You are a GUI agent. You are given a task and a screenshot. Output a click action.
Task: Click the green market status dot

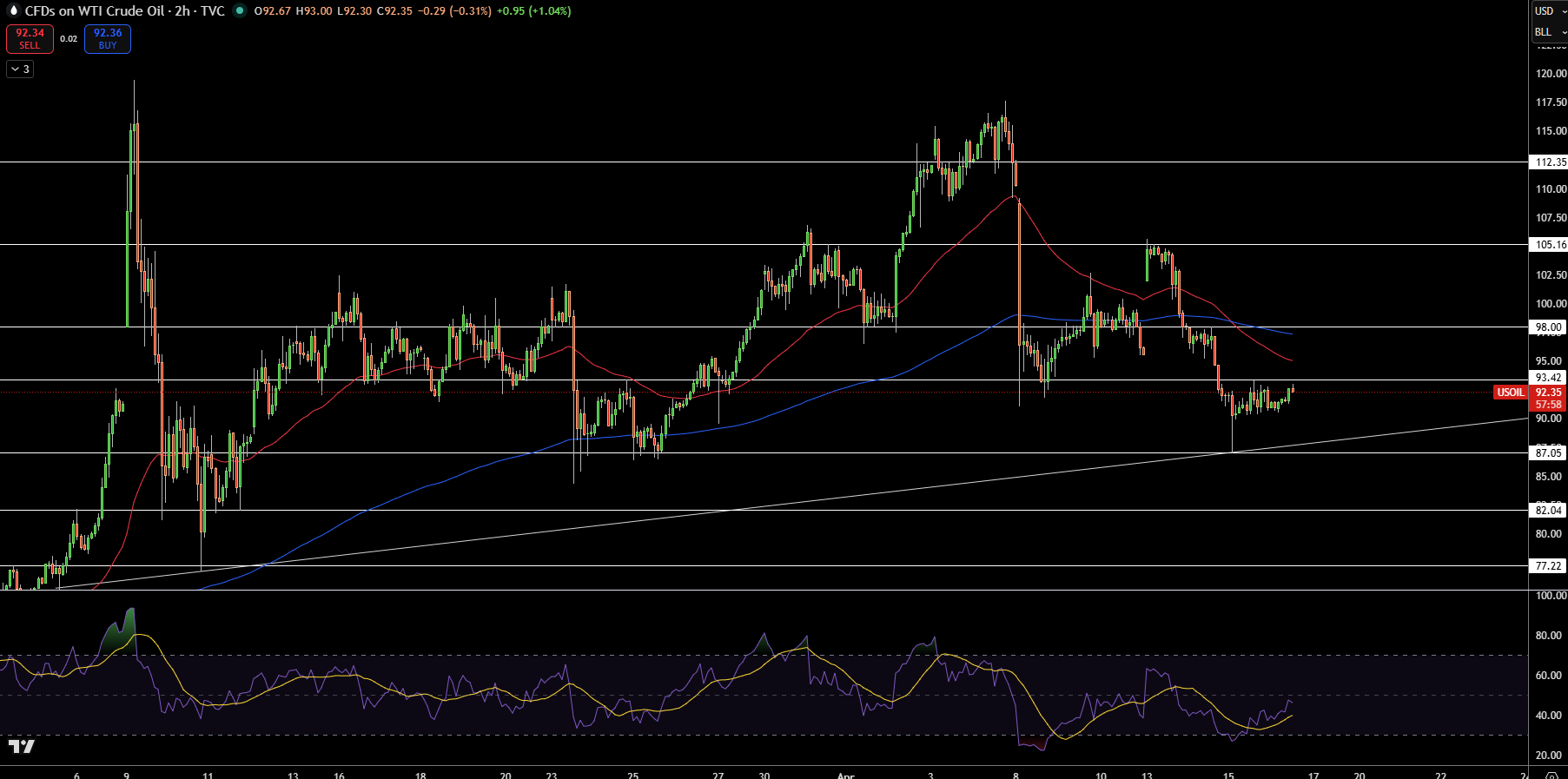coord(239,11)
